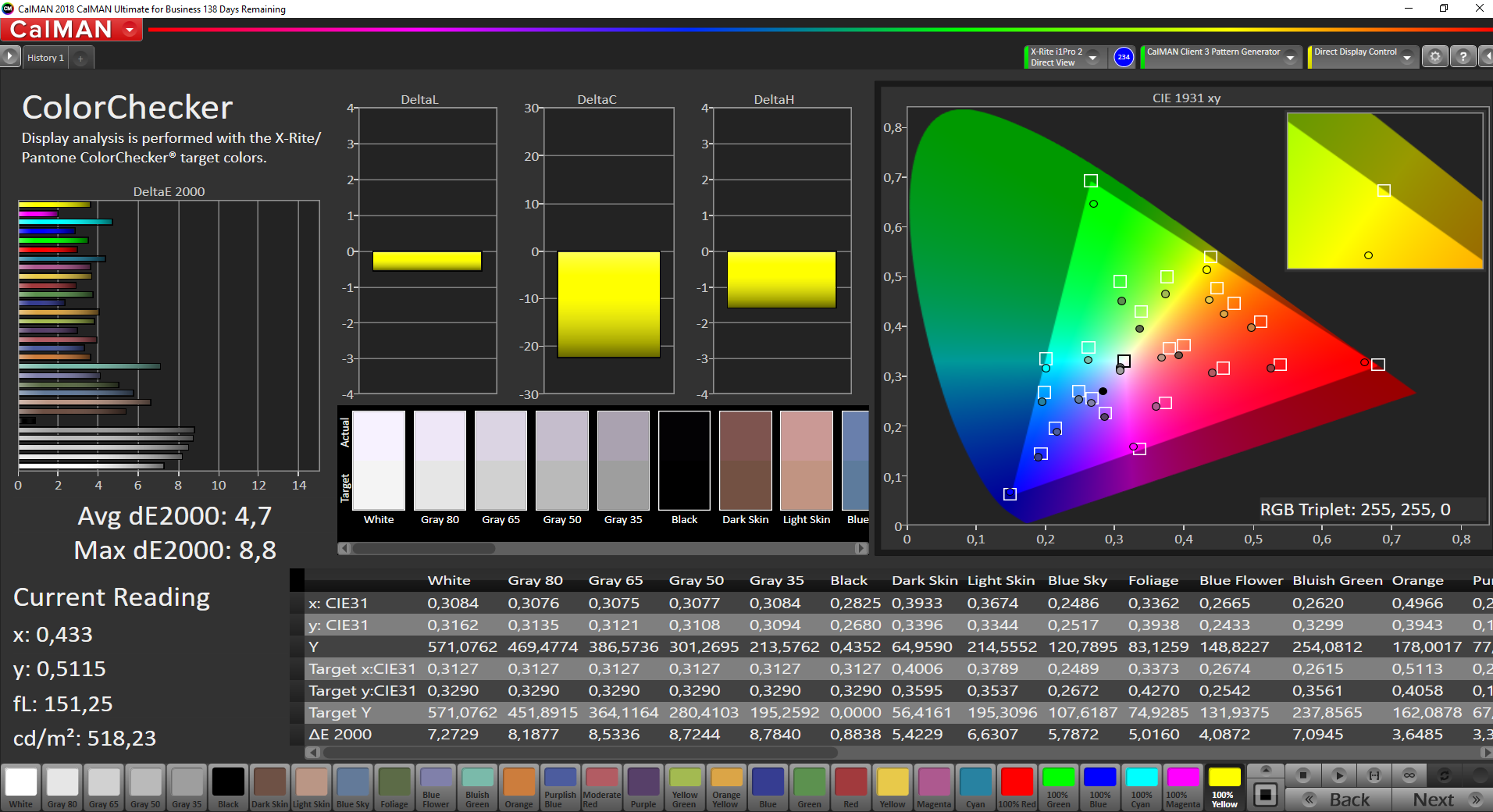
Task: Select the 100% Green patch
Action: (x=1058, y=788)
